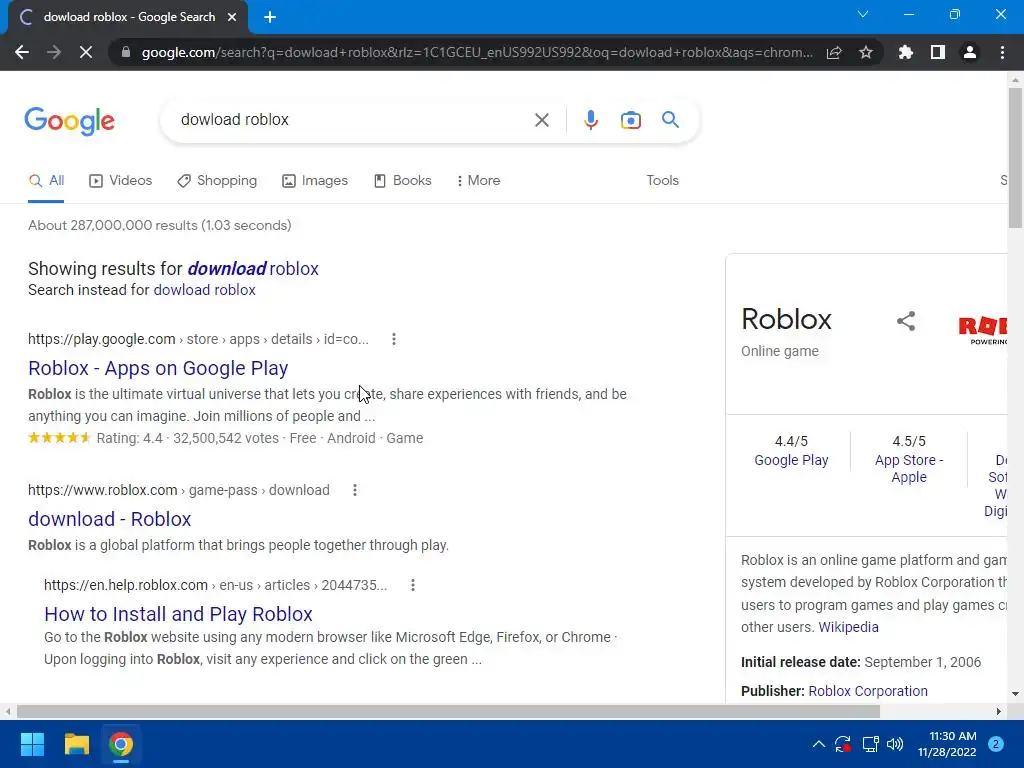Open the App Store - Apple rating link
The image size is (1024, 768).
point(909,469)
